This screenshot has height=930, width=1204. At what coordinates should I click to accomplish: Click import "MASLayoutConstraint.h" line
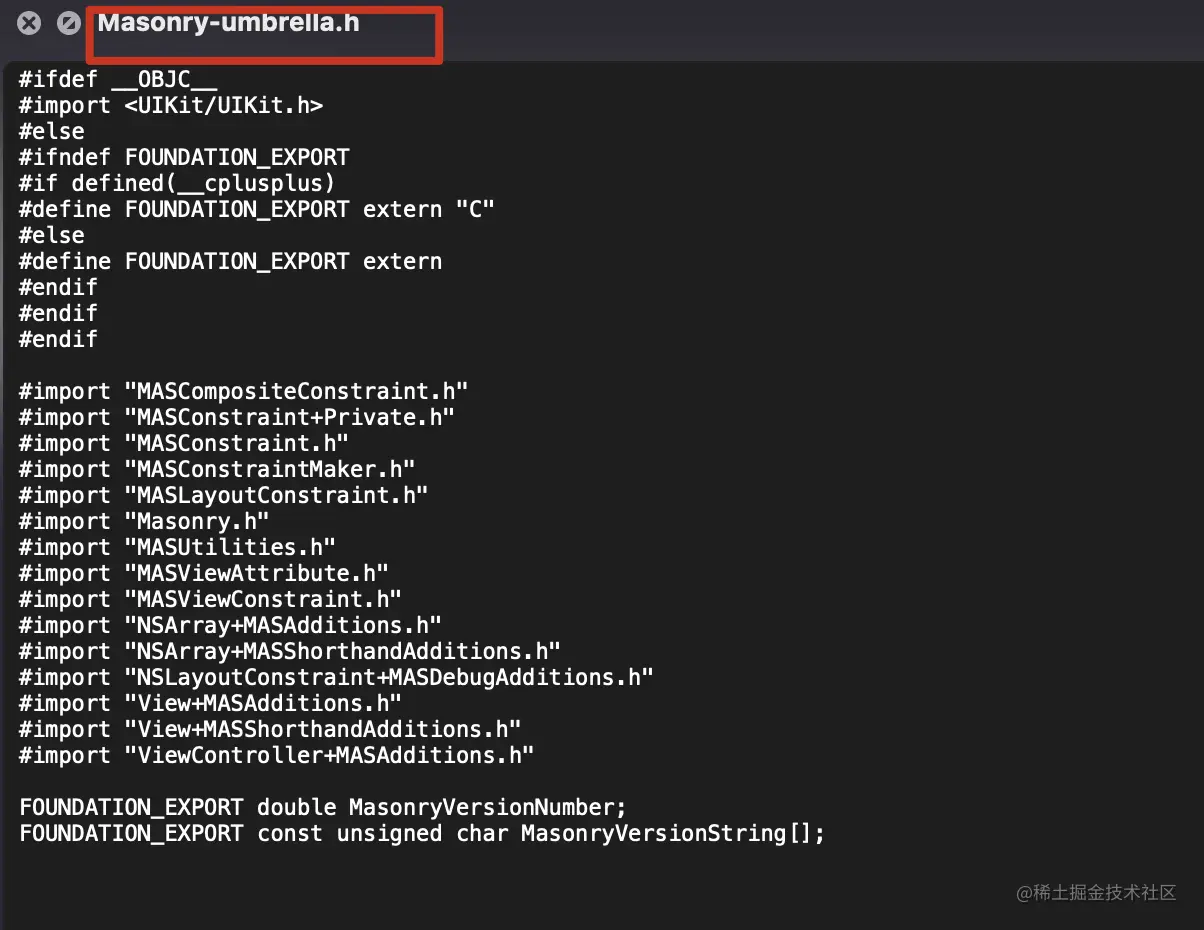[224, 495]
